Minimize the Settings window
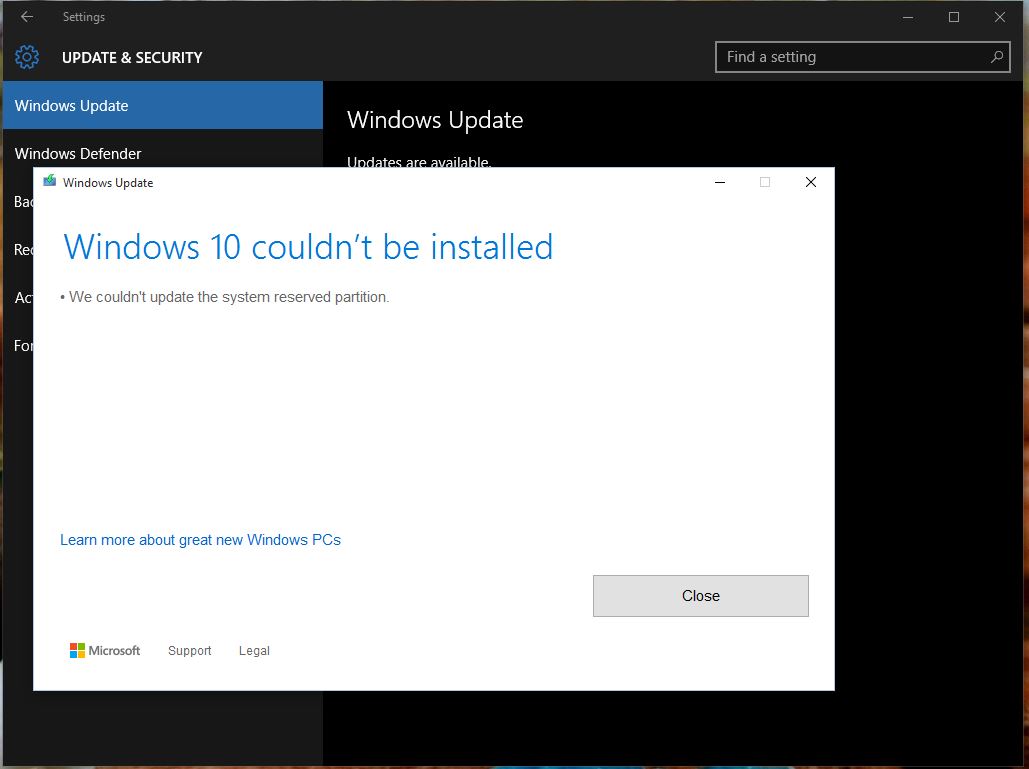Viewport: 1029px width, 769px height. 908,18
